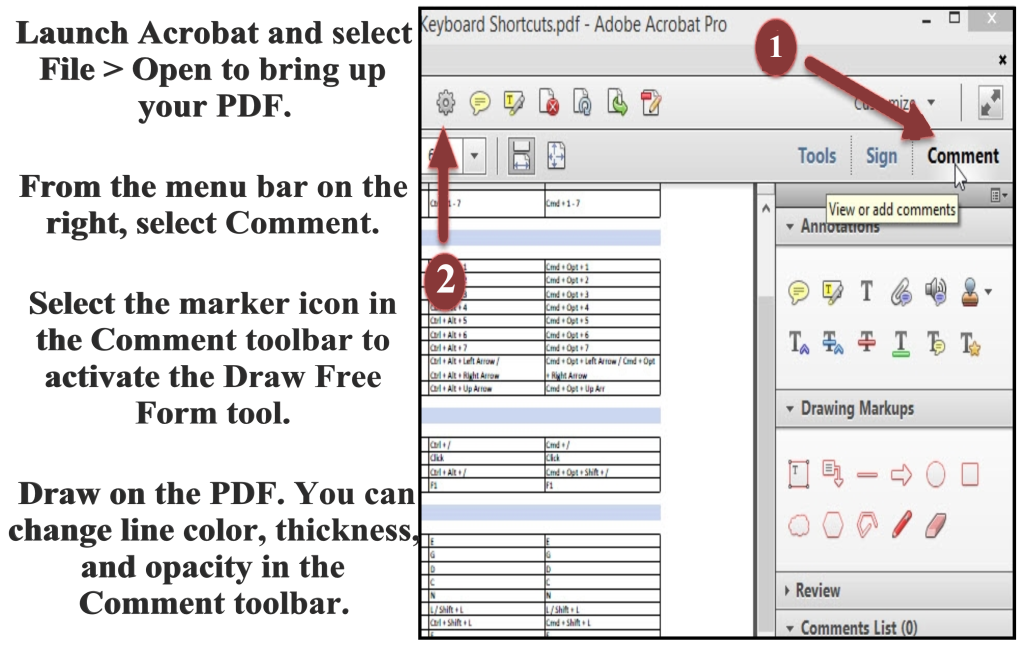The width and height of the screenshot is (1024, 646).
Task: Open the Stamp tool dropdown arrow
Action: pos(988,292)
